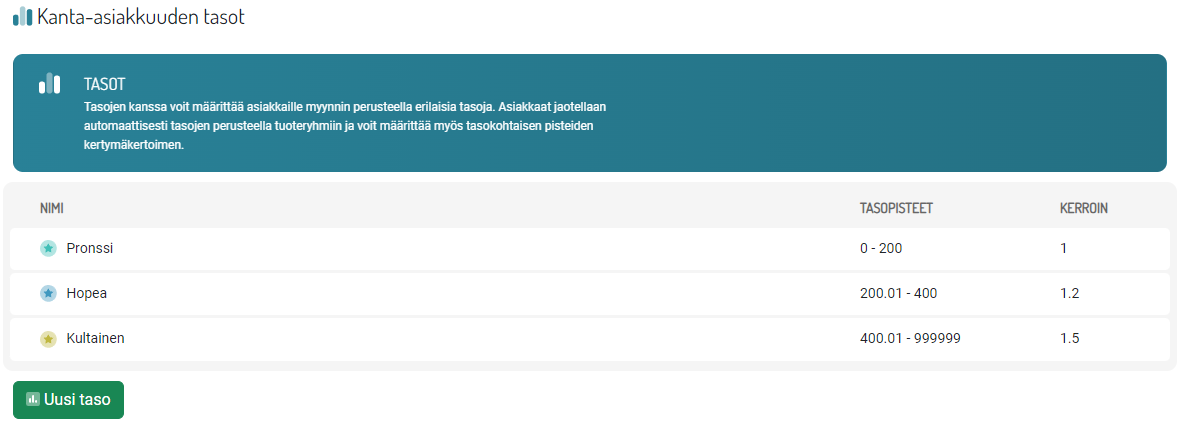Click the Hopea tier blue star icon
The height and width of the screenshot is (433, 1191).
pos(48,294)
